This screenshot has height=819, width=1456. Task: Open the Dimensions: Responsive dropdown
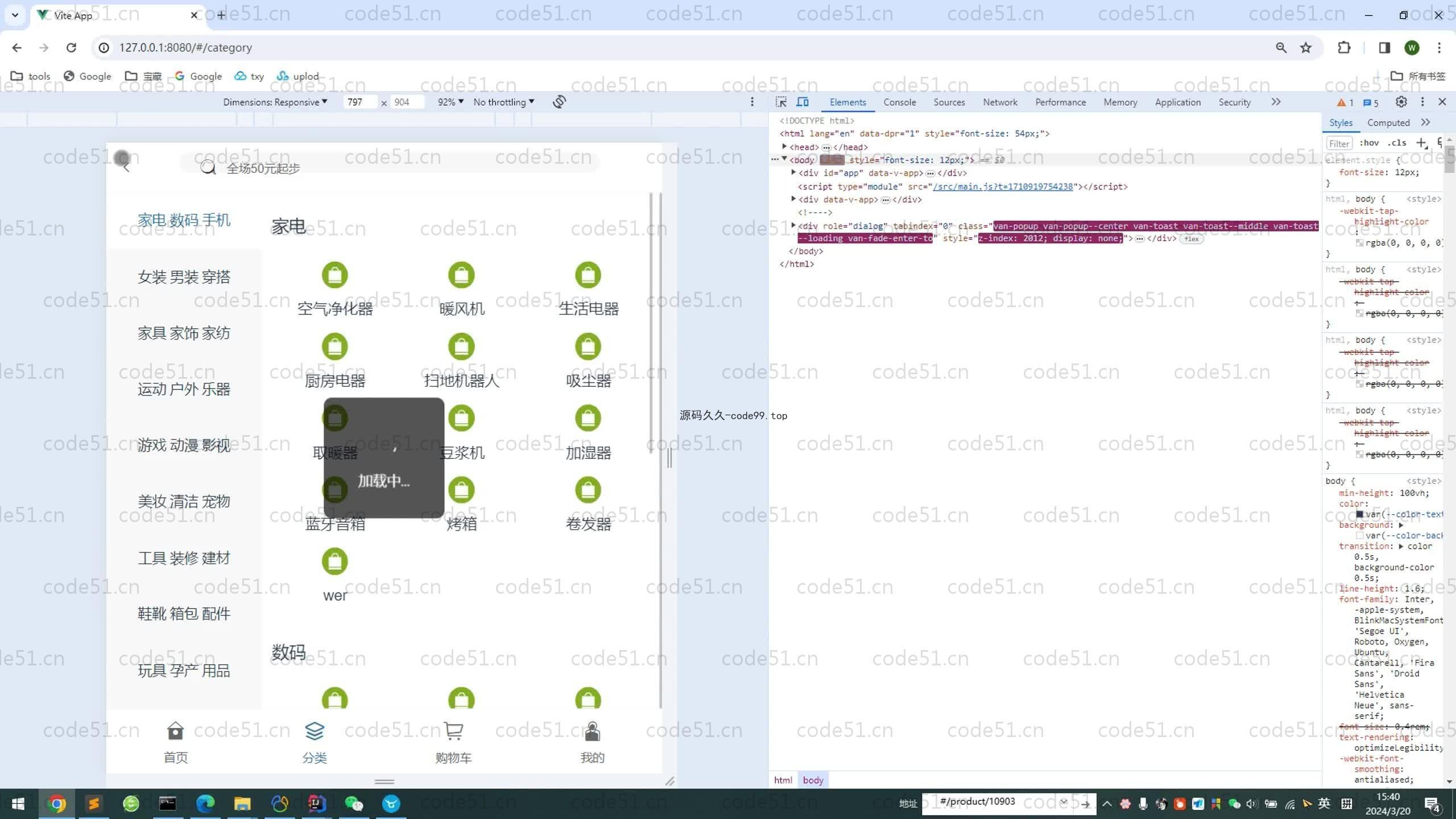coord(275,102)
